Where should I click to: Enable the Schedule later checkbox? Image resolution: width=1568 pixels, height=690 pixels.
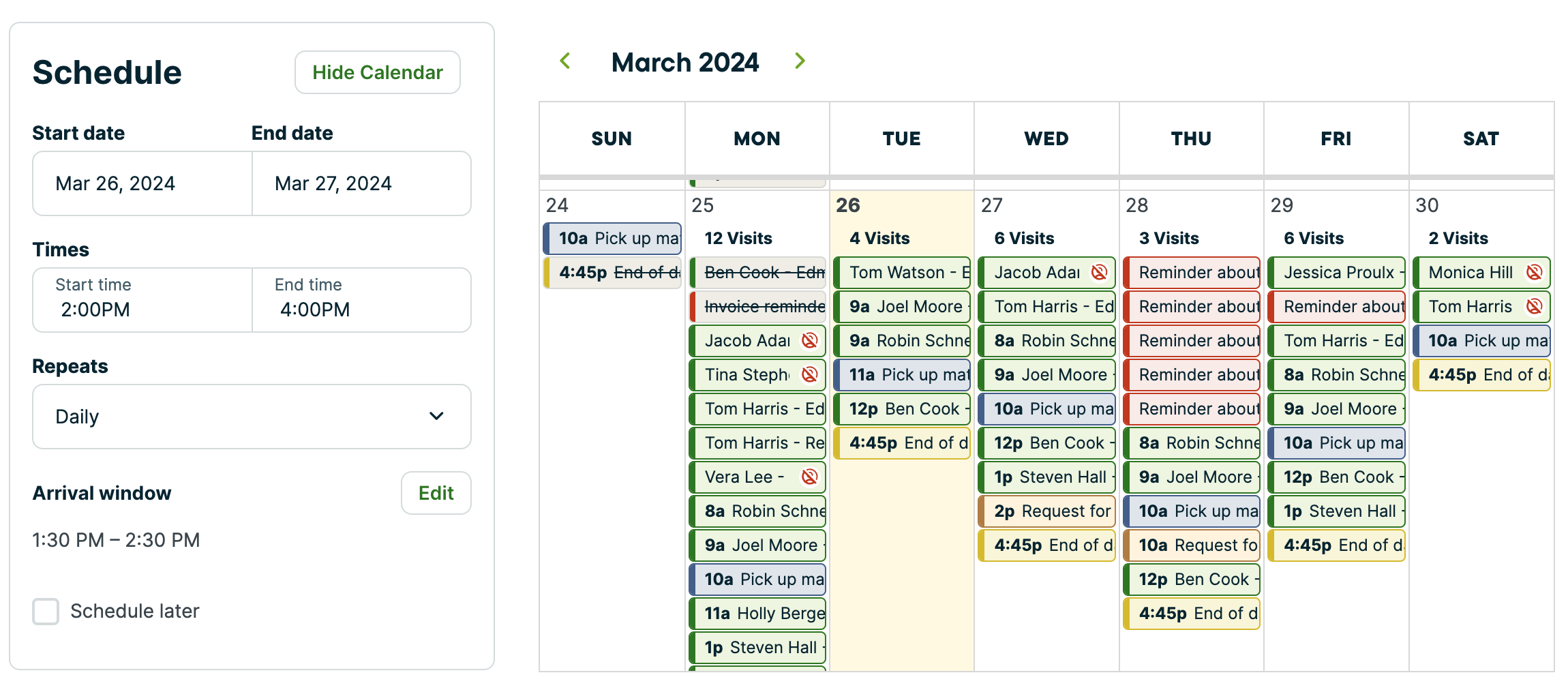(46, 612)
